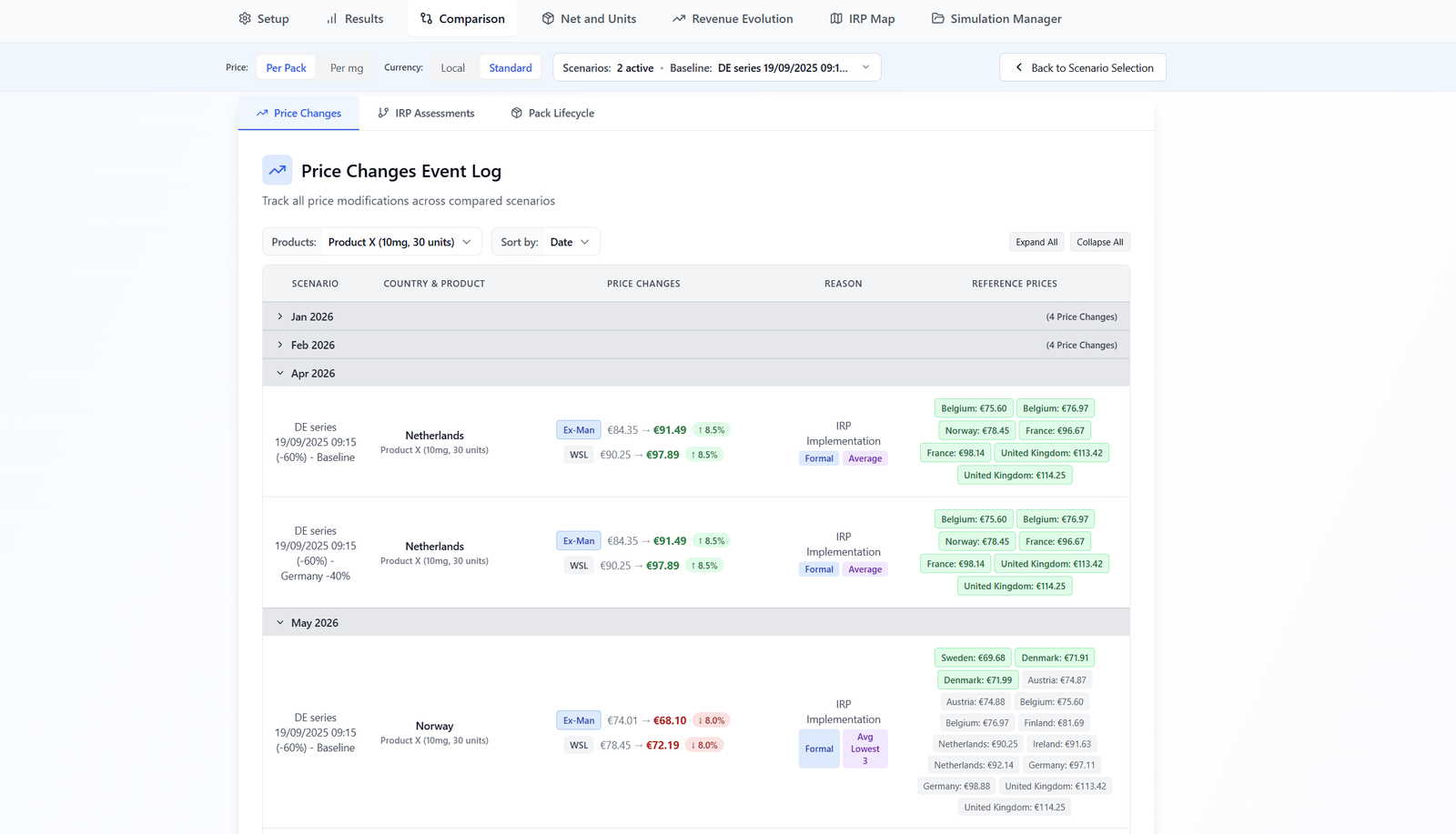Open the Products dropdown
This screenshot has height=834, width=1456.
point(400,241)
